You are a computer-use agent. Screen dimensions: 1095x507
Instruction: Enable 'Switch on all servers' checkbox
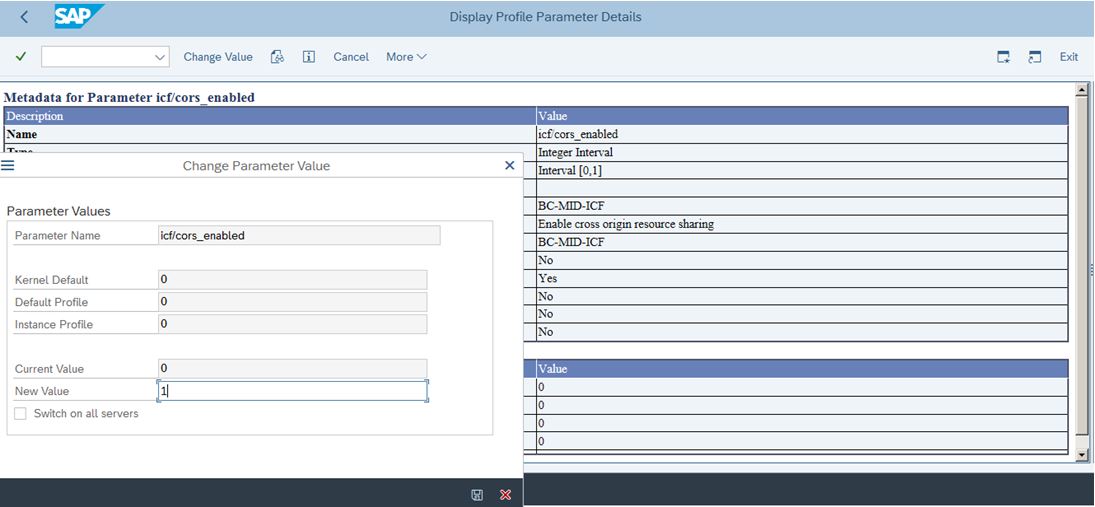pos(21,414)
